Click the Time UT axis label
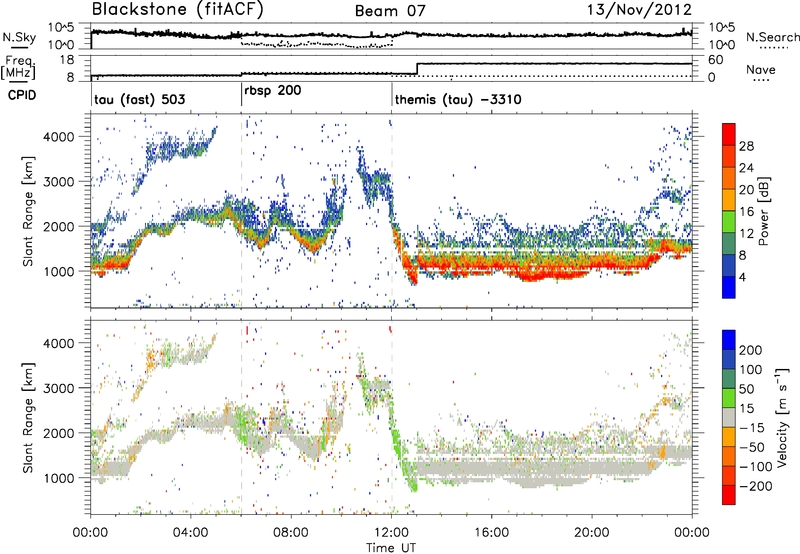Image resolution: width=800 pixels, height=554 pixels. 391,548
